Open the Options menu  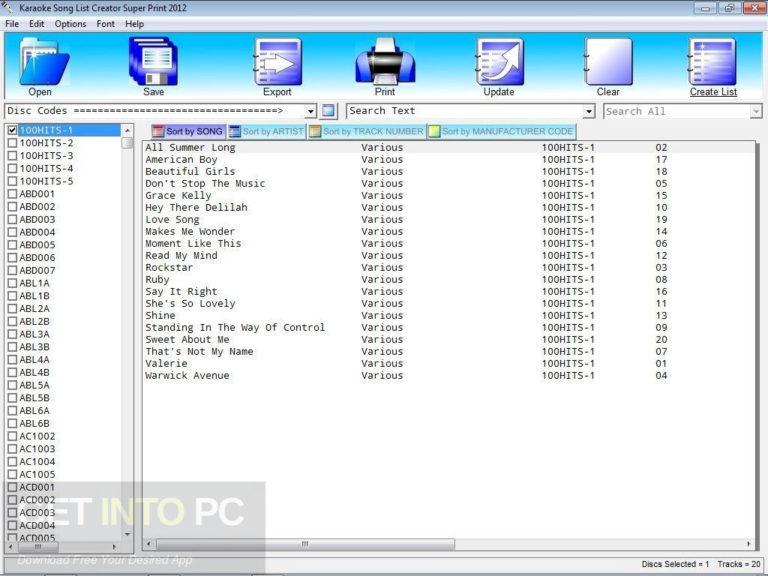tap(70, 24)
